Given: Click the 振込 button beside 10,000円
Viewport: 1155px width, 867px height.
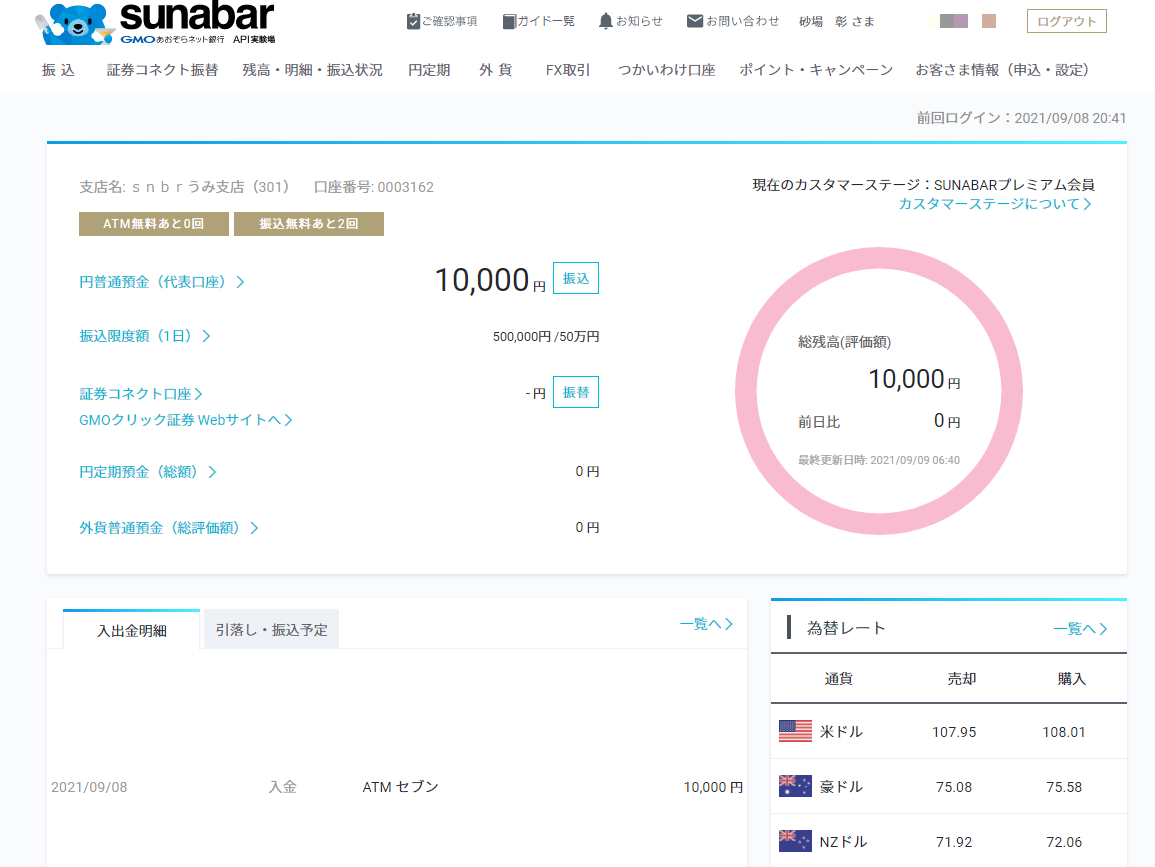Looking at the screenshot, I should [x=576, y=277].
